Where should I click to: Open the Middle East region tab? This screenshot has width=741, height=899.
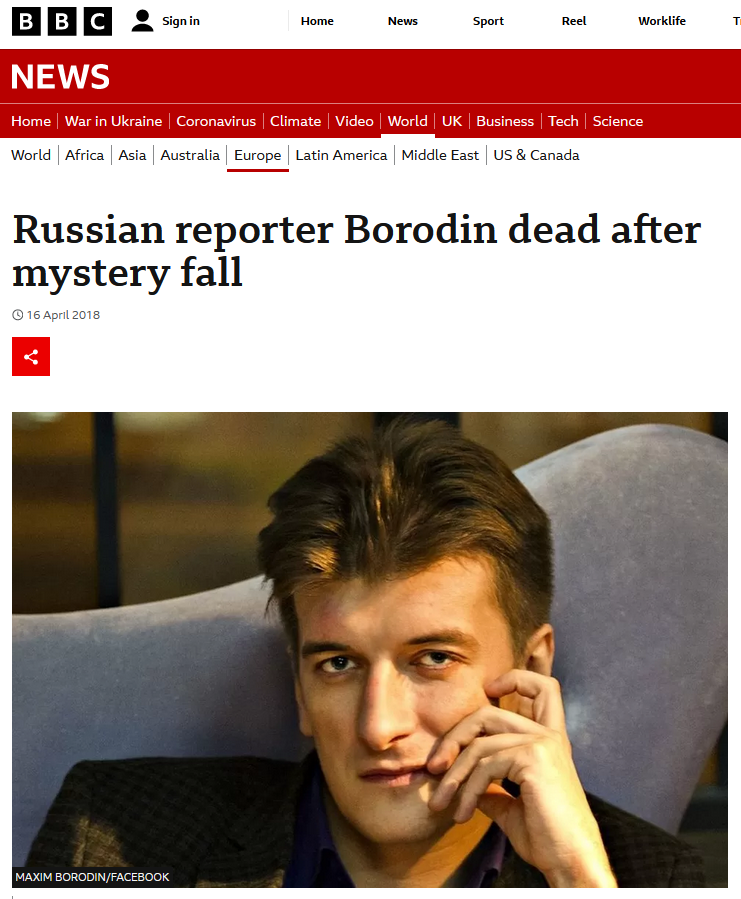point(440,155)
